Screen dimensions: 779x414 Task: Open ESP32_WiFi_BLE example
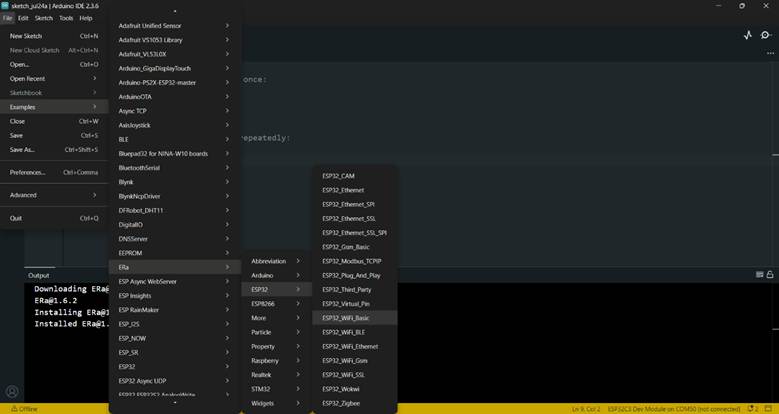[x=355, y=332]
